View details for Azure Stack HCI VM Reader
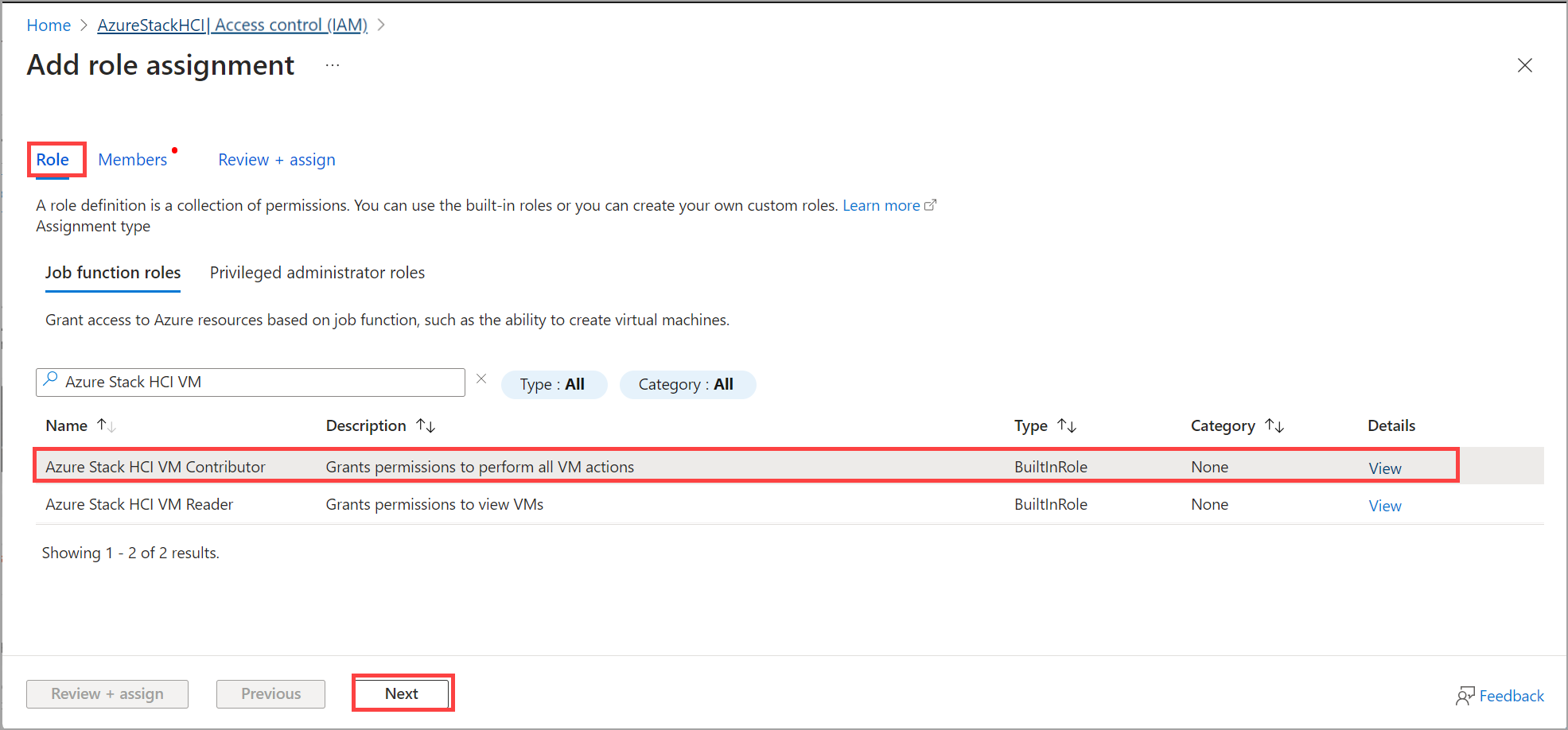 (x=1385, y=506)
